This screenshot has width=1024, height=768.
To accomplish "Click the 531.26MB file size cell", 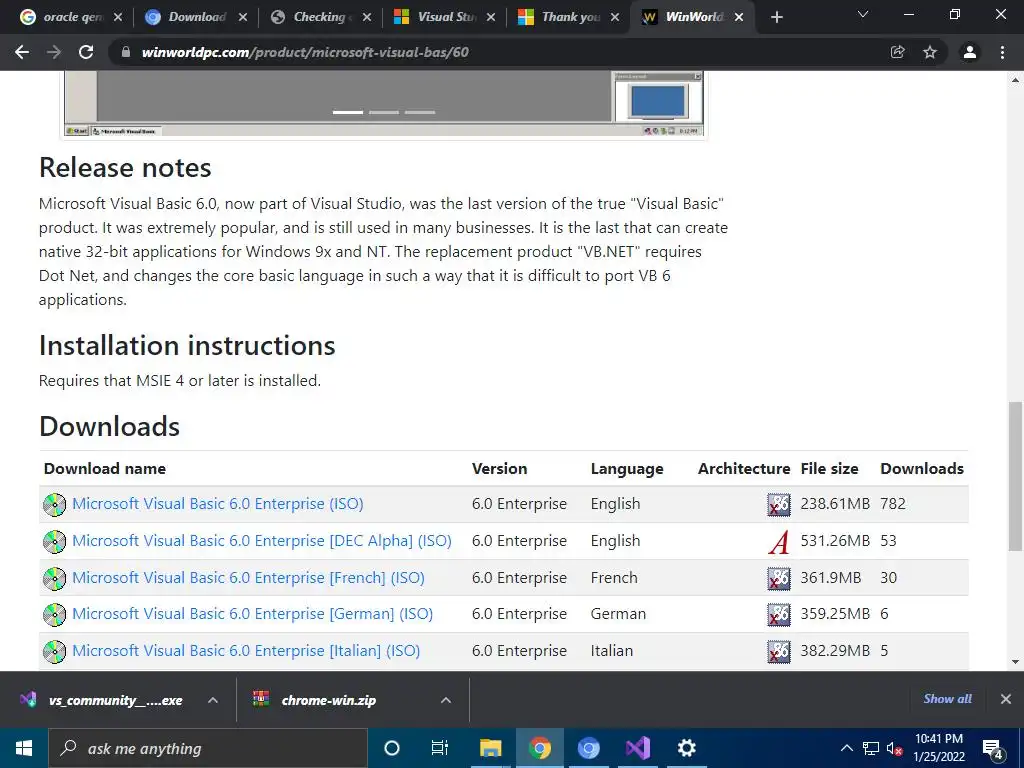I will [835, 541].
